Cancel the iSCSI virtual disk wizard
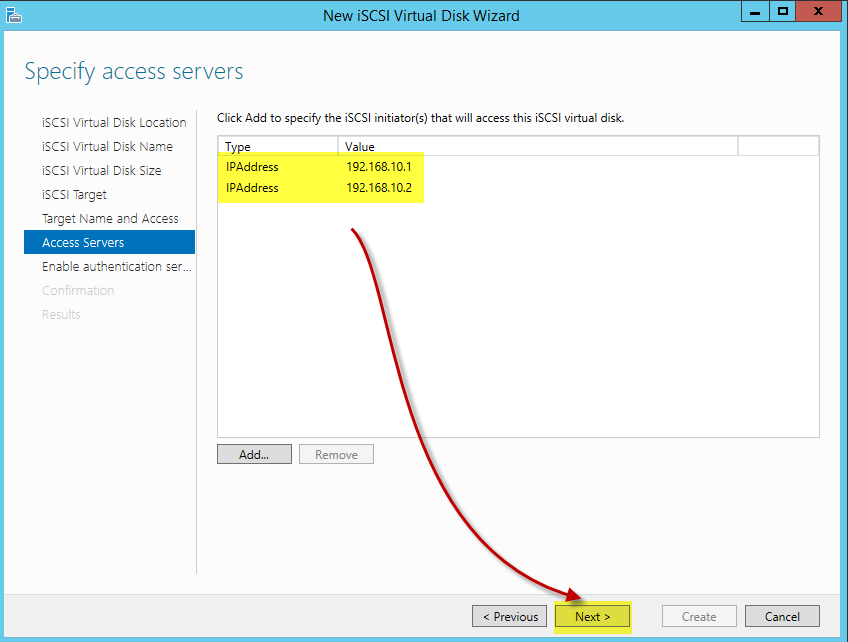Viewport: 848px width, 642px height. tap(782, 616)
